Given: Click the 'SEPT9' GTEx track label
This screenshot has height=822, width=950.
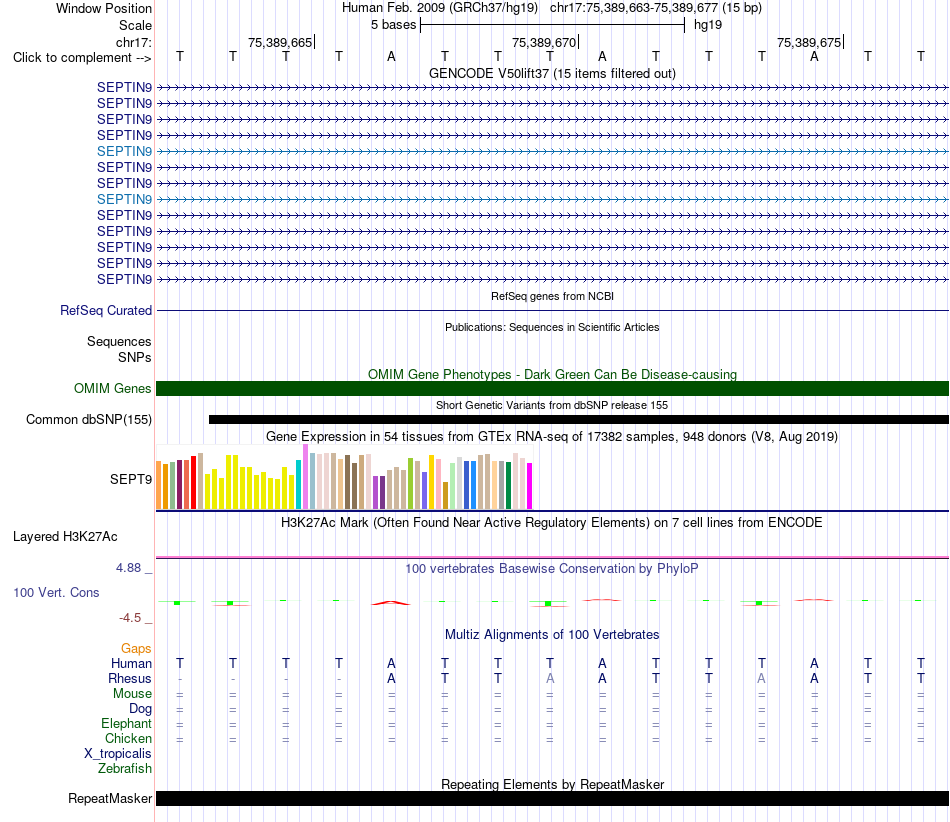Looking at the screenshot, I should pos(130,479).
